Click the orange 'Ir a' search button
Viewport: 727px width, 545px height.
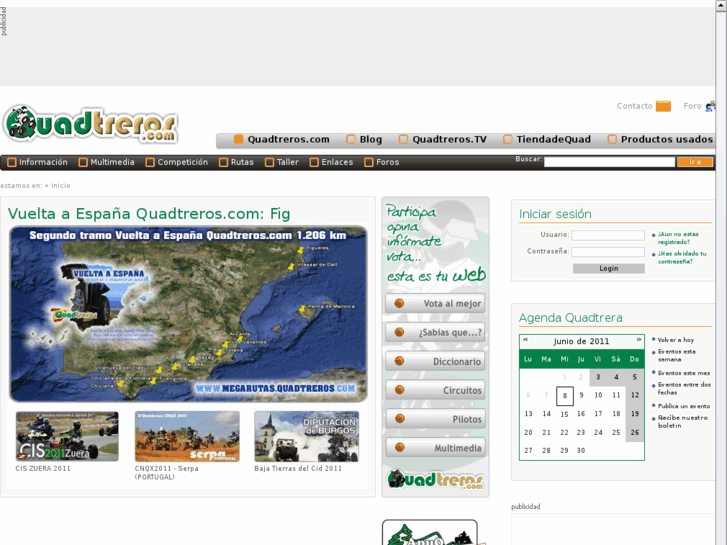(695, 162)
